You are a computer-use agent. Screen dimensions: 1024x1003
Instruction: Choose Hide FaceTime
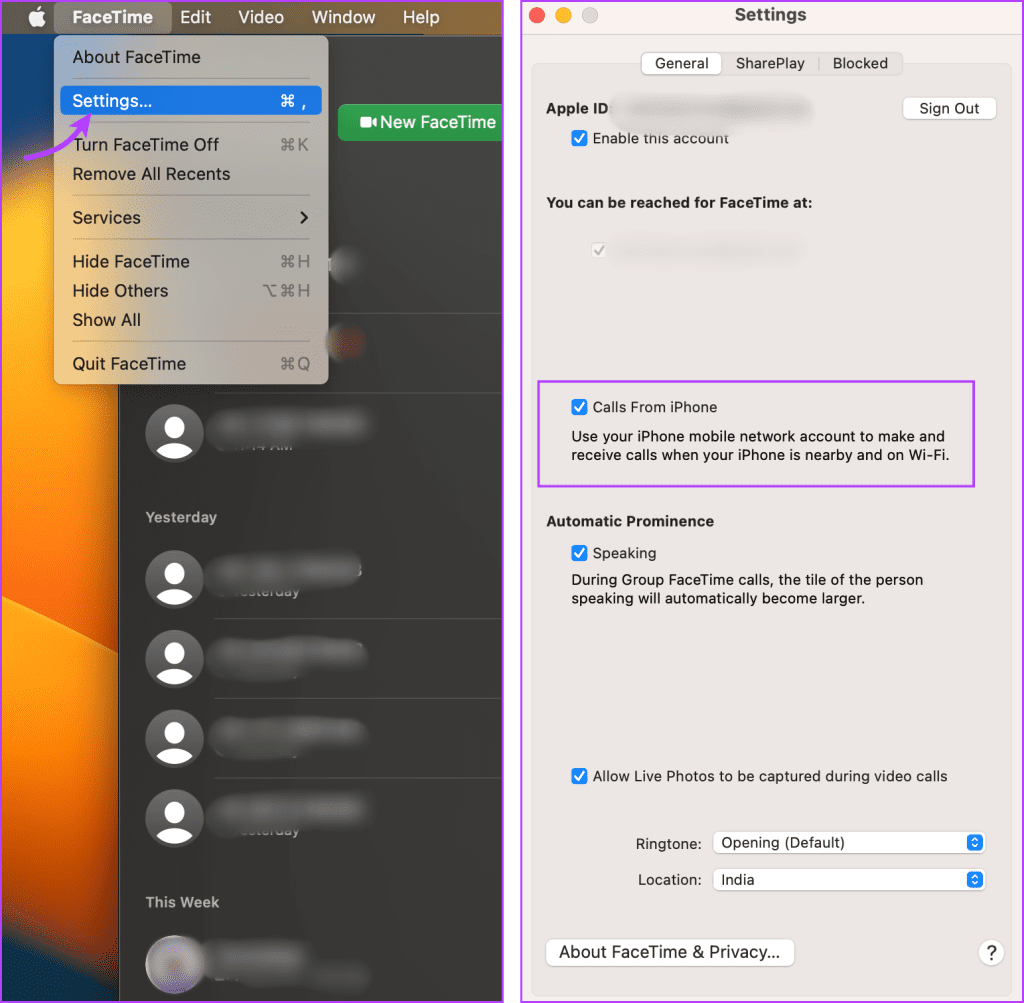(191, 261)
